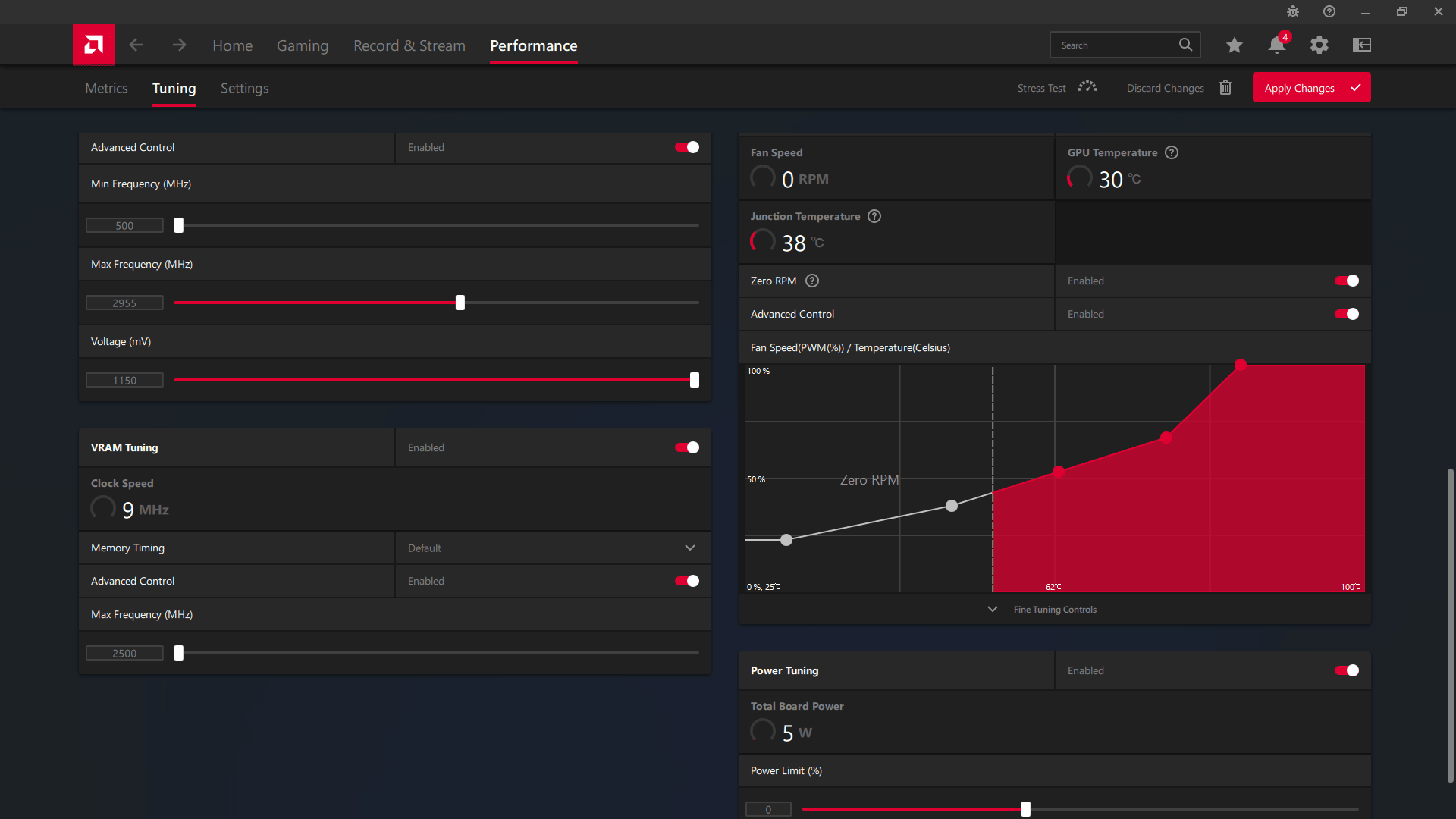Click Power Limit 0 input field

(768, 809)
